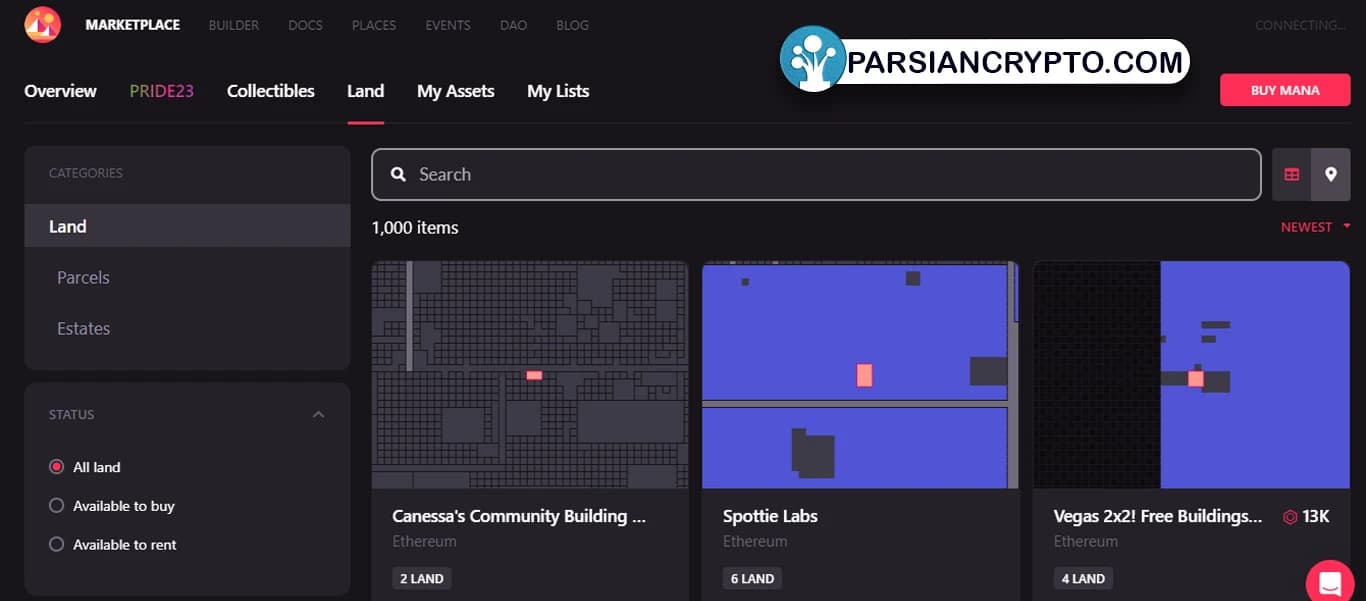
Task: Switch to the My Lists tab
Action: tap(558, 91)
